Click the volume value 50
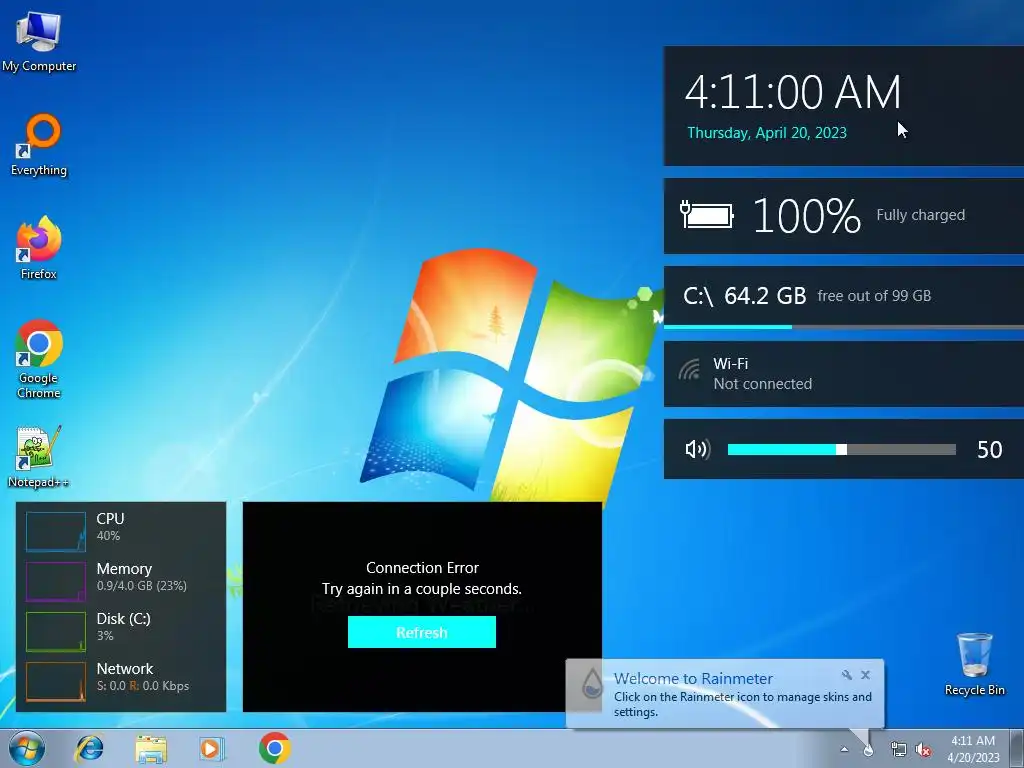Viewport: 1024px width, 768px height. click(x=989, y=449)
